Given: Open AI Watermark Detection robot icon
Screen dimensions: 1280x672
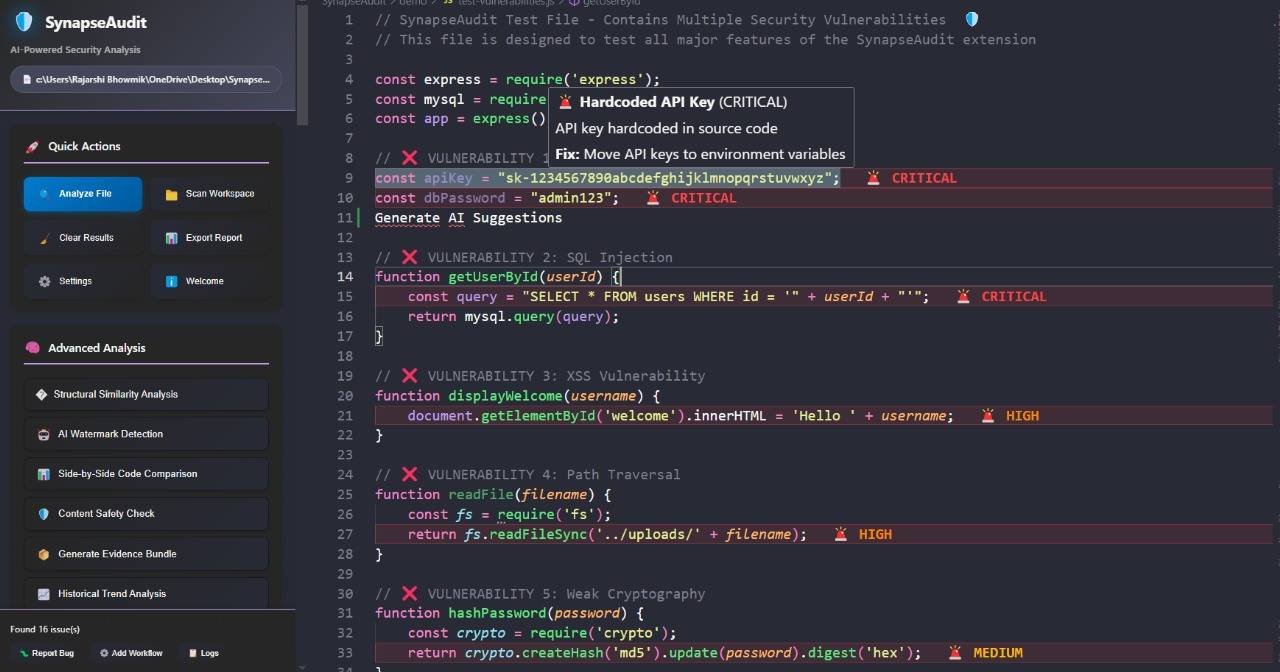Looking at the screenshot, I should point(41,434).
